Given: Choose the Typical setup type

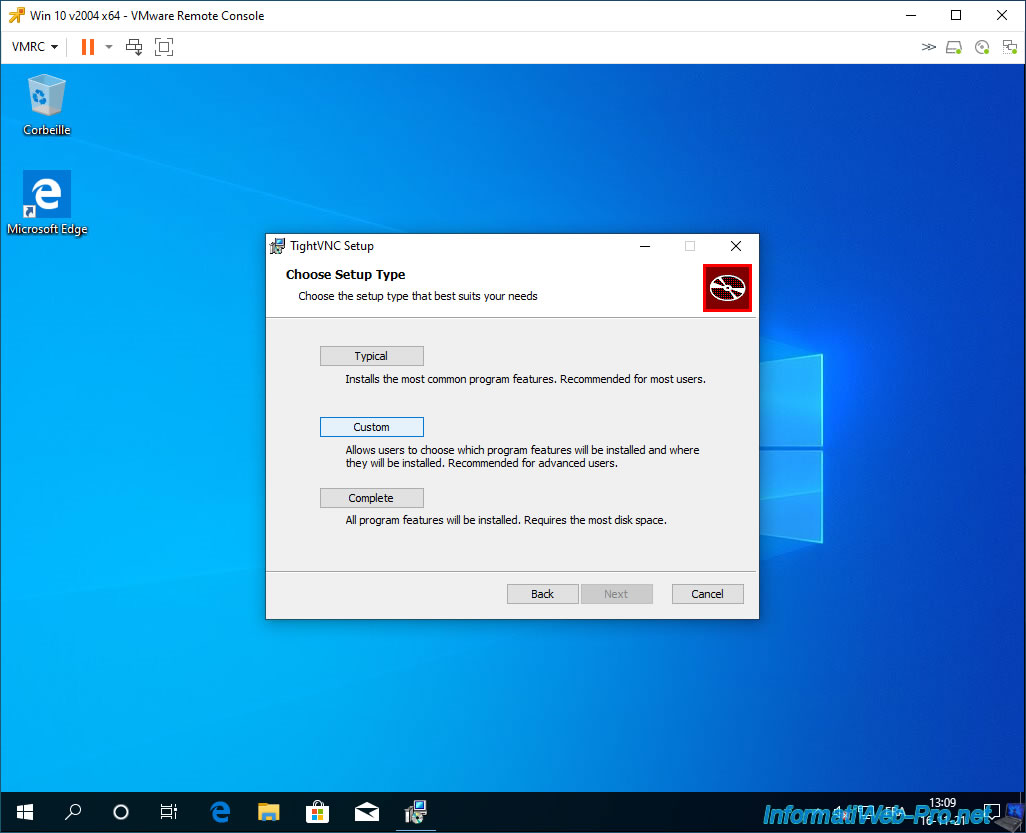Looking at the screenshot, I should [372, 356].
